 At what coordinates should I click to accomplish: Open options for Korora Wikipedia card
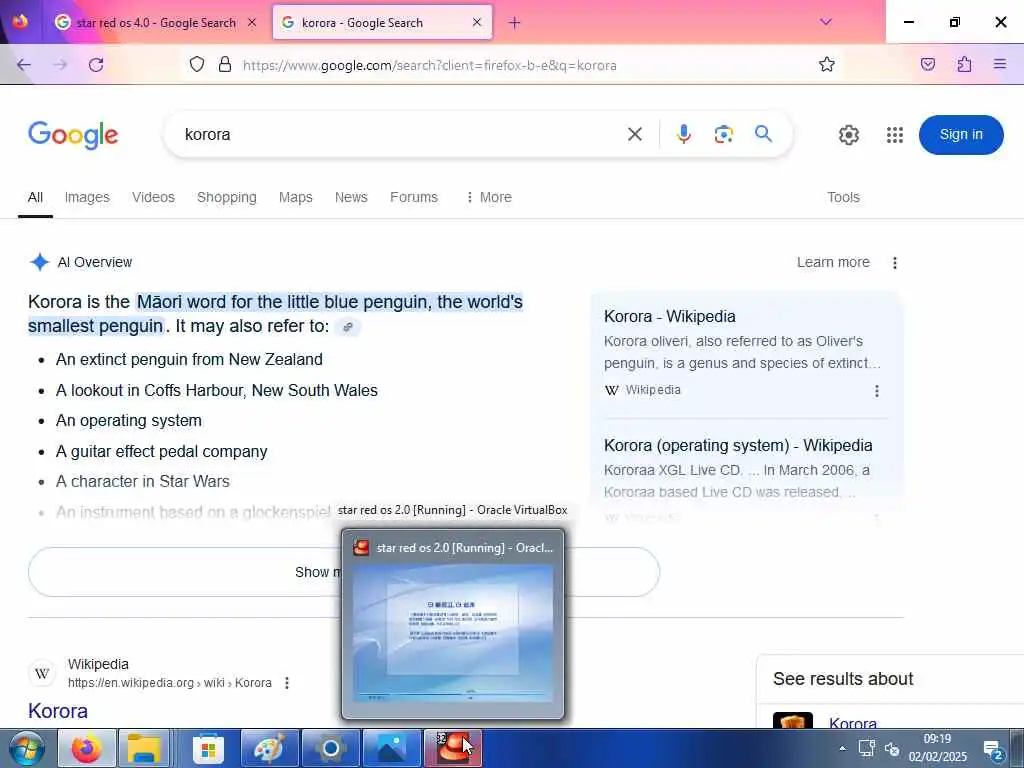point(876,391)
